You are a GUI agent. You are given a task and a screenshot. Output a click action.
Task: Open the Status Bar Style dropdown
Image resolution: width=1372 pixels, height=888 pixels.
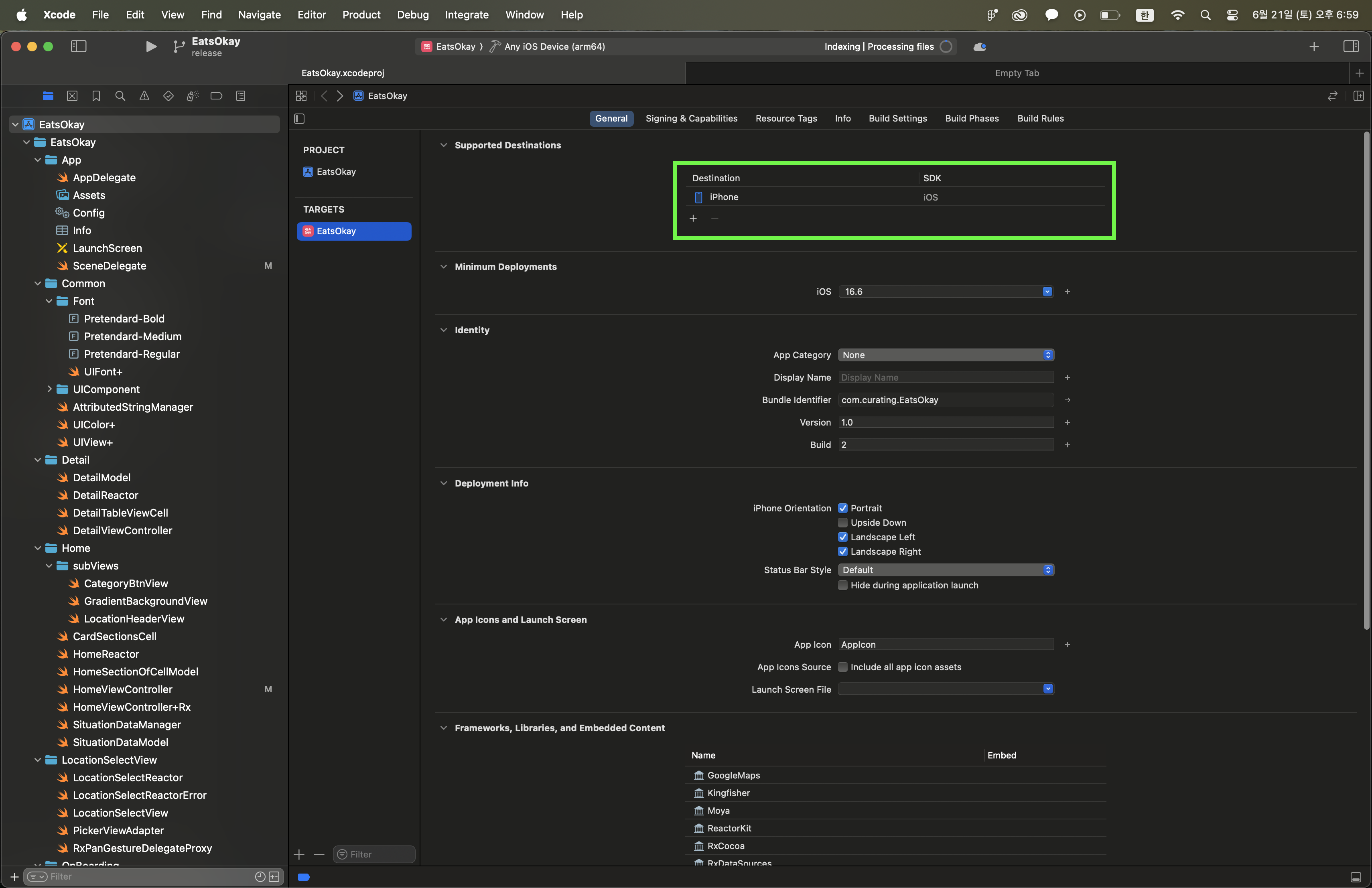946,570
